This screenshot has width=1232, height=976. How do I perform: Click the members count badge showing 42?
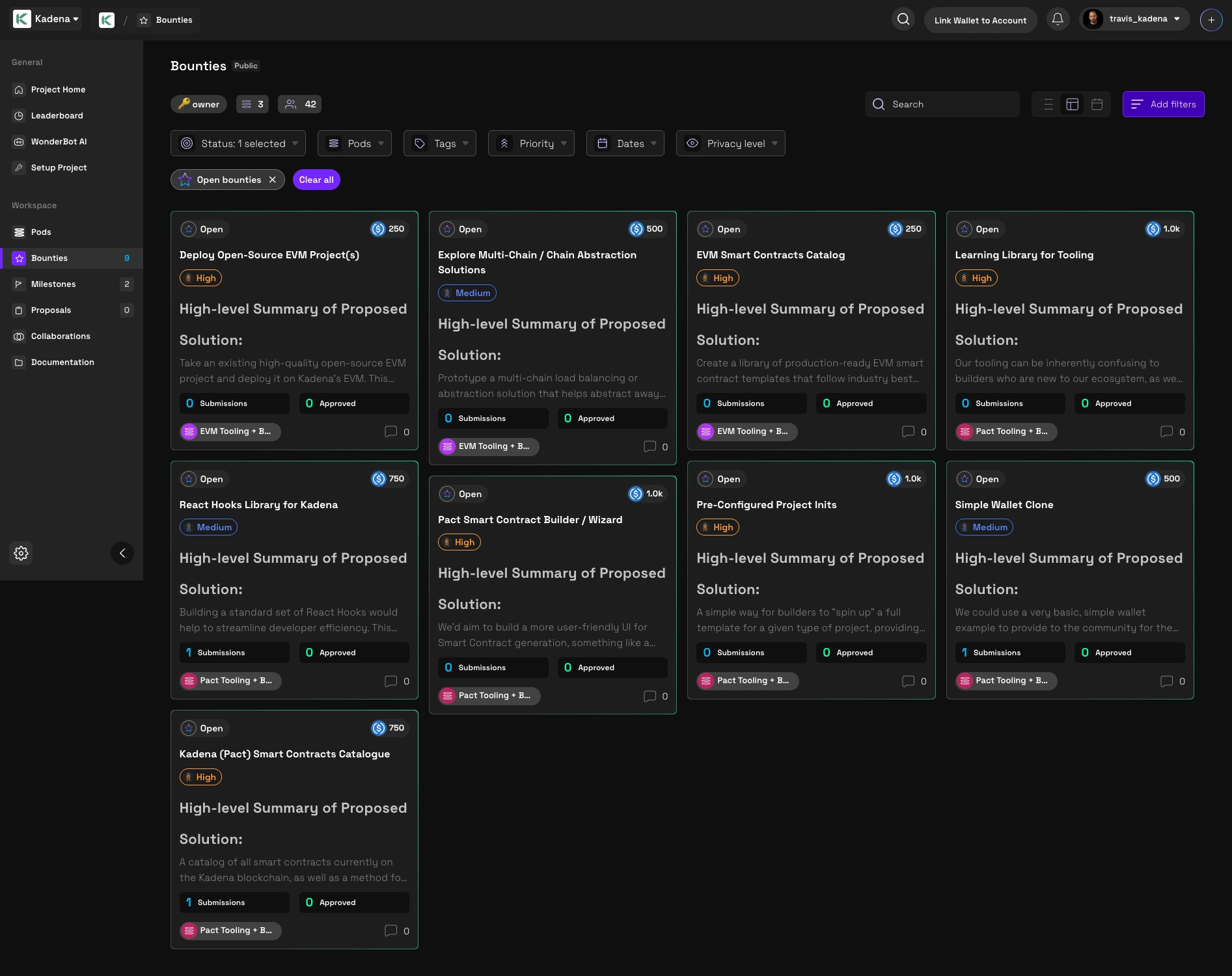[300, 104]
